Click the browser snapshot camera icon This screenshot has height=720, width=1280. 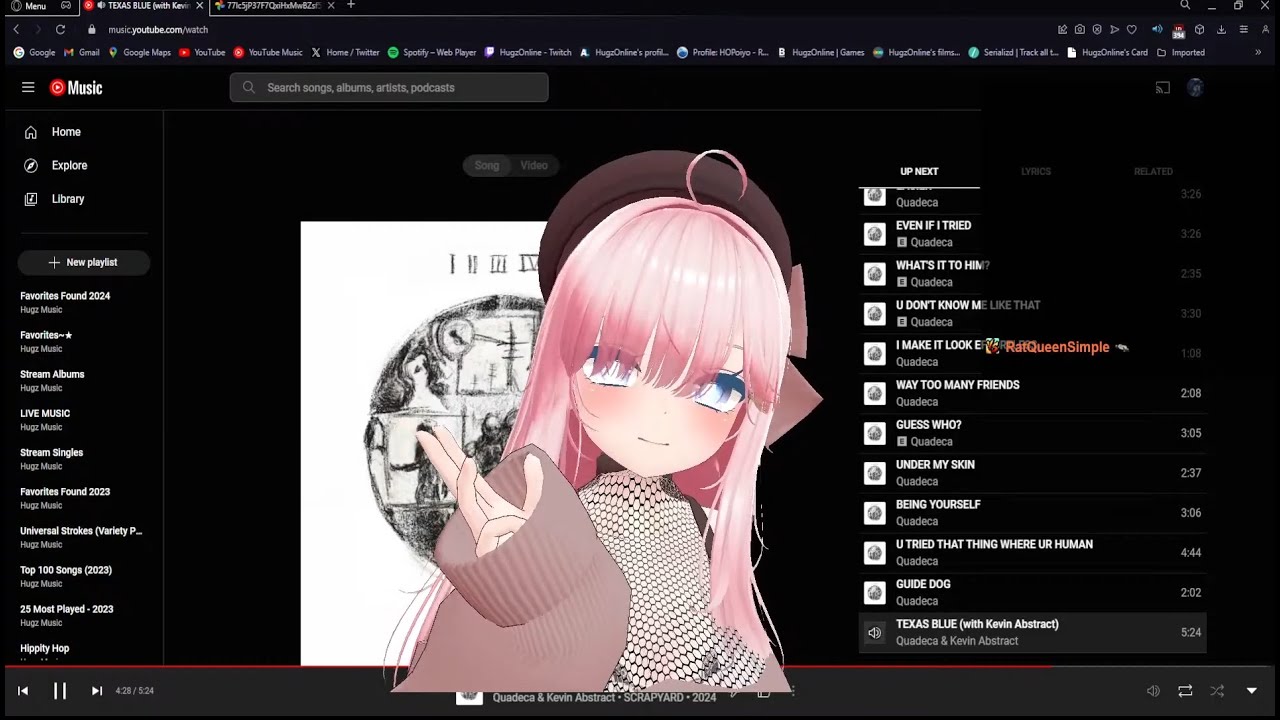point(1079,30)
